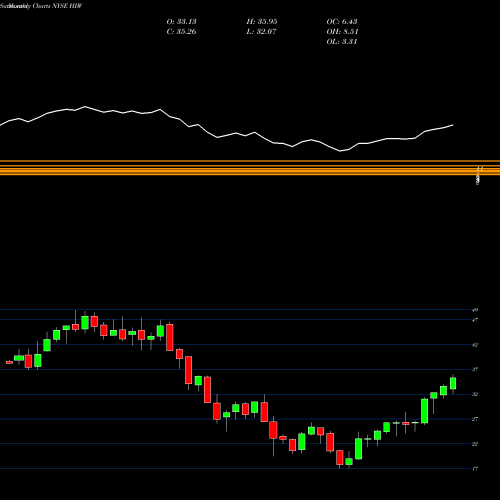Click the 22 price axis label
Viewport: 500px width, 500px height.
(475, 444)
